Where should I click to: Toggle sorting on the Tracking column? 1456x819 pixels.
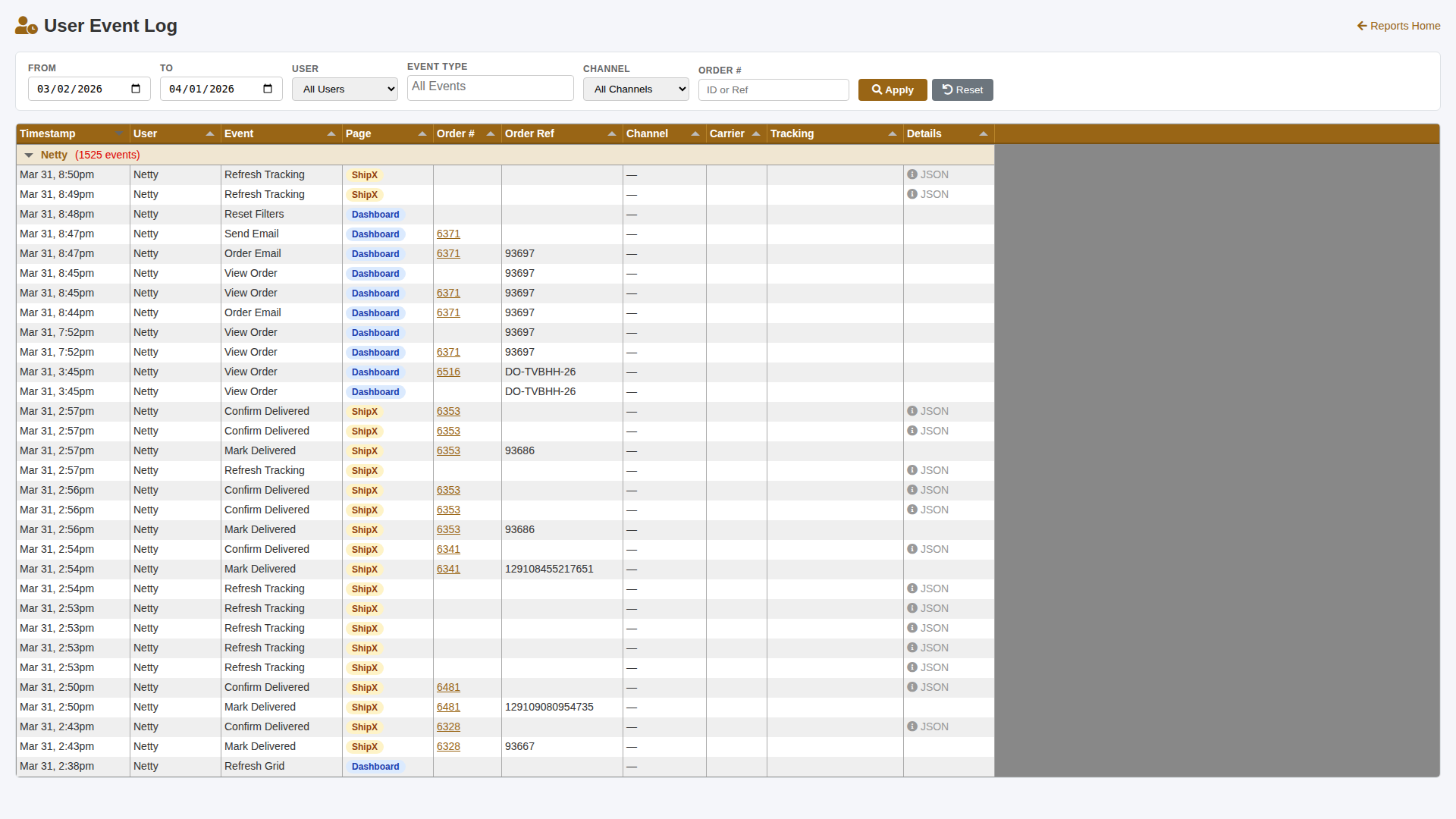pyautogui.click(x=893, y=133)
